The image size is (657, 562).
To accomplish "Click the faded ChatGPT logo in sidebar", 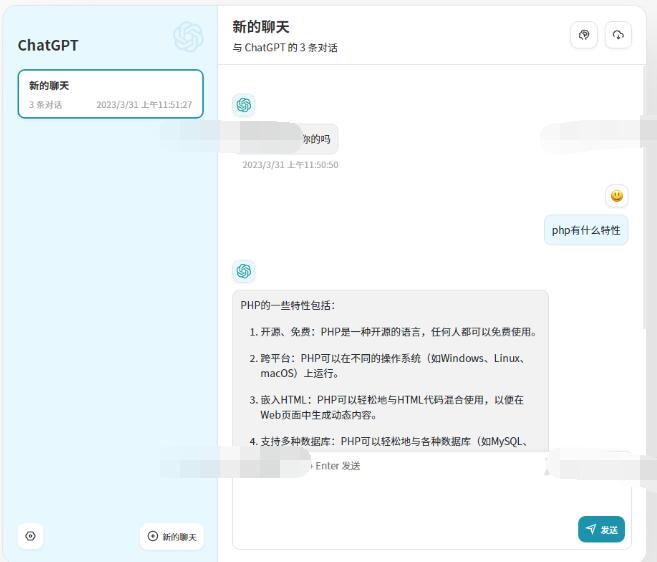I will (x=189, y=37).
